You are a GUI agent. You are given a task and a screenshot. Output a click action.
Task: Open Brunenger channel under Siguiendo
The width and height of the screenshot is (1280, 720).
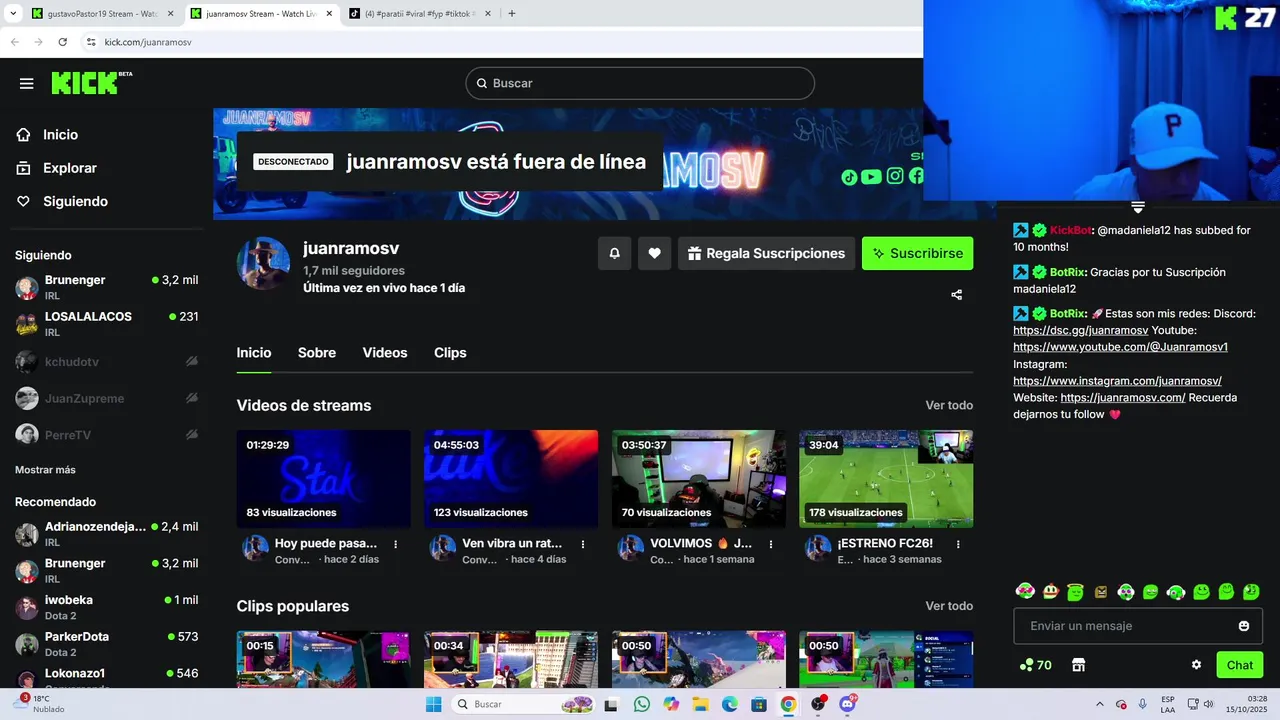tap(106, 288)
